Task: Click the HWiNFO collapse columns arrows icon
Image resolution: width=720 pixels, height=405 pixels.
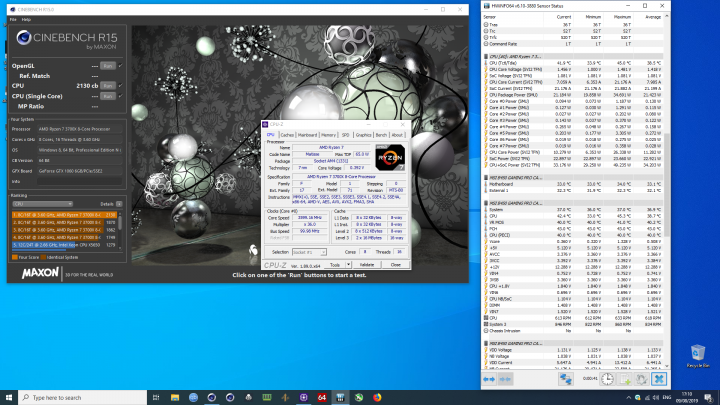Action: [505, 379]
